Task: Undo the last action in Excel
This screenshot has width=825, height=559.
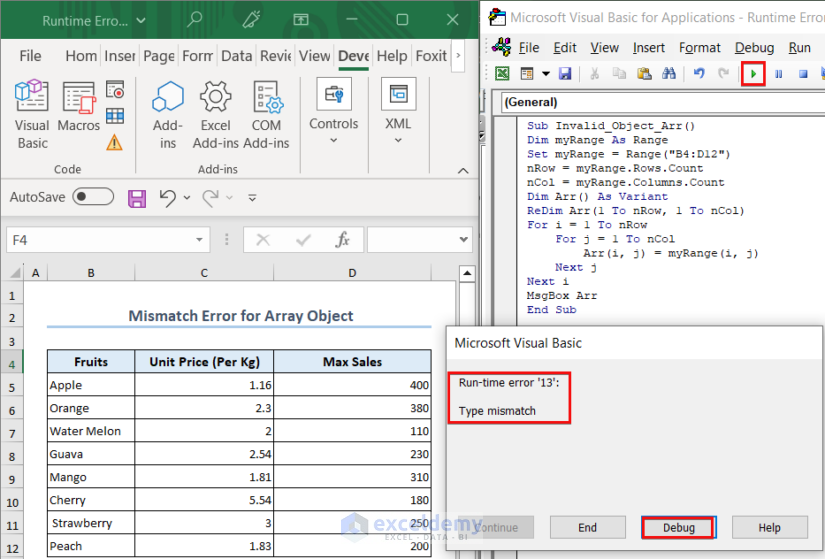Action: click(168, 198)
